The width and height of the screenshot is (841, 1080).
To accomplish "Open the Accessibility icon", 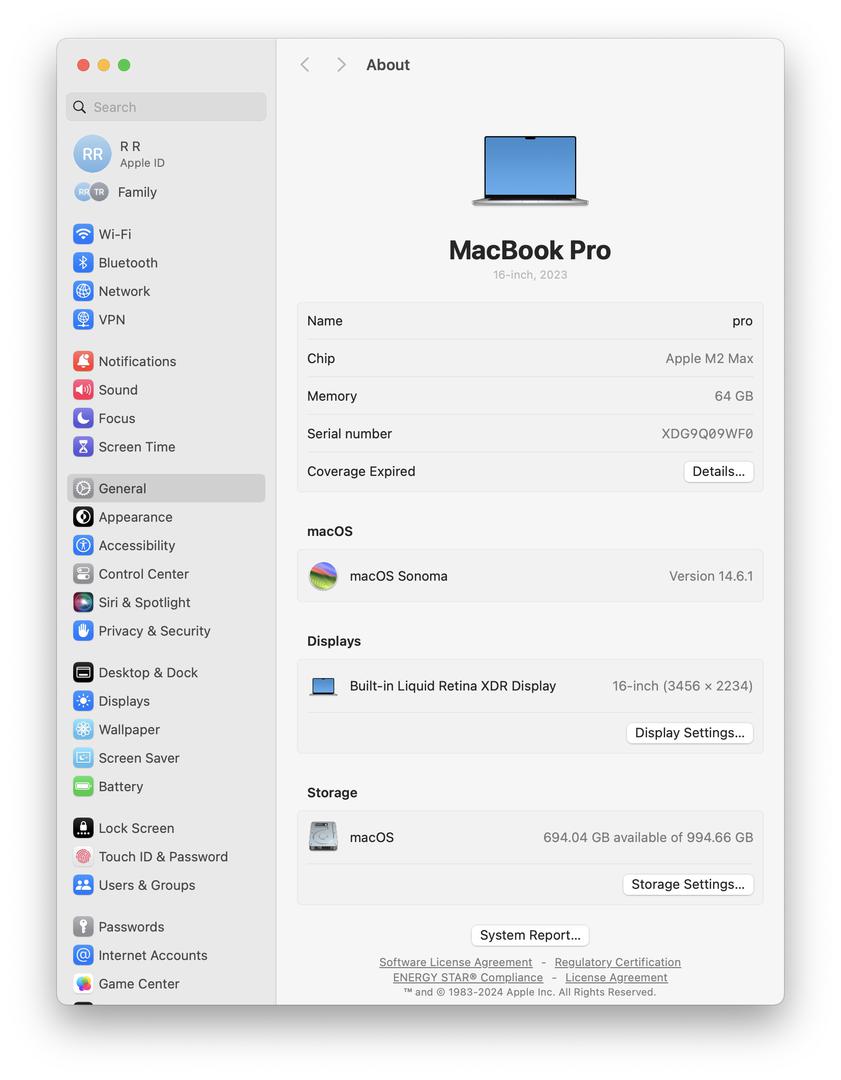I will coord(83,546).
